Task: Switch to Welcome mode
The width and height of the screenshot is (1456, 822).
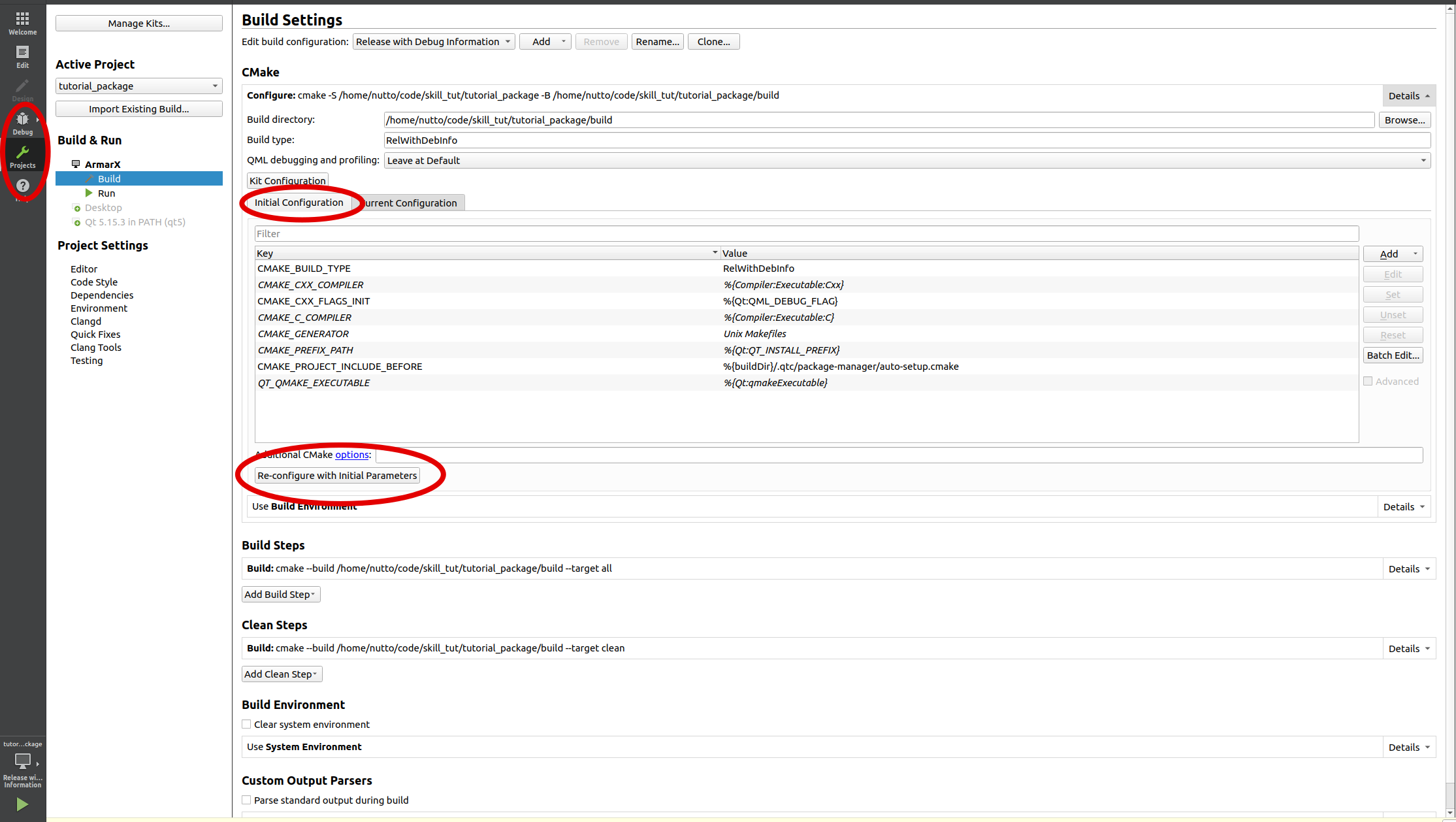Action: pyautogui.click(x=22, y=22)
